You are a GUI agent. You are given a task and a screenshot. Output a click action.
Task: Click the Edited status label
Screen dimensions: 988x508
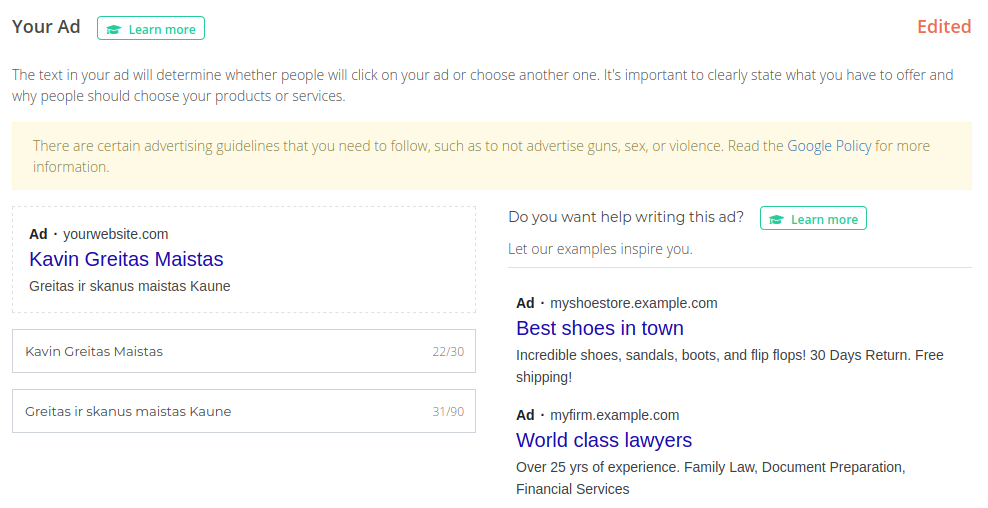(x=943, y=27)
